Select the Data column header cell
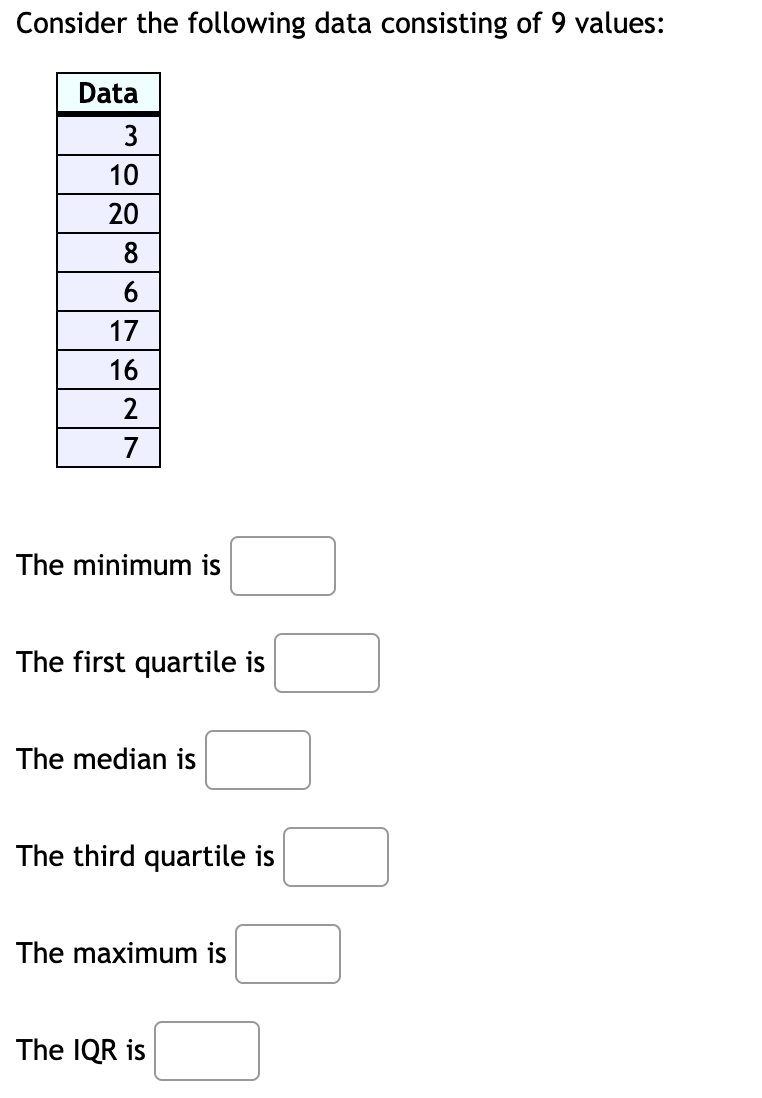Image resolution: width=762 pixels, height=1098 pixels. click(x=108, y=95)
